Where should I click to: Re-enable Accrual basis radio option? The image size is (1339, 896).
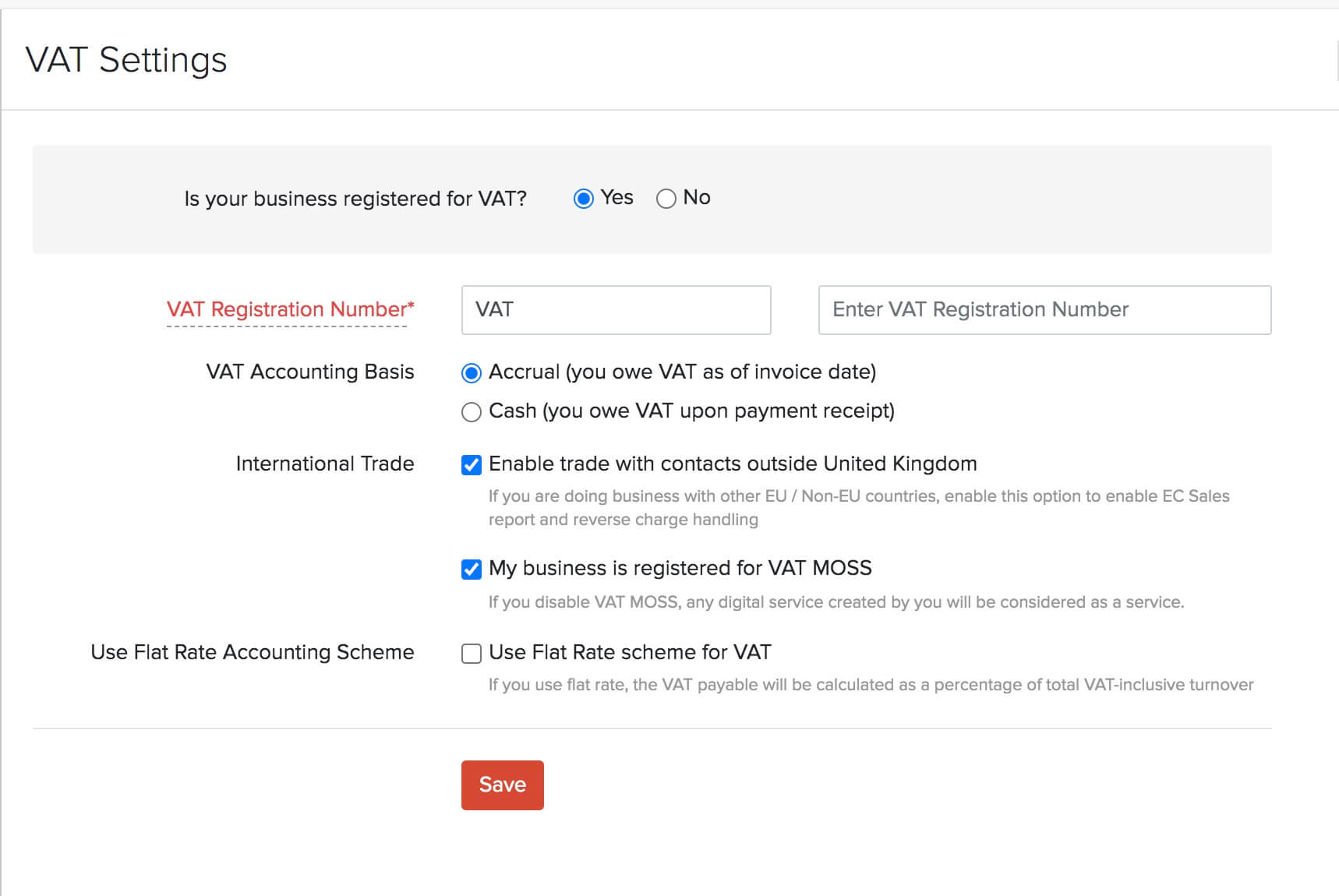click(471, 373)
